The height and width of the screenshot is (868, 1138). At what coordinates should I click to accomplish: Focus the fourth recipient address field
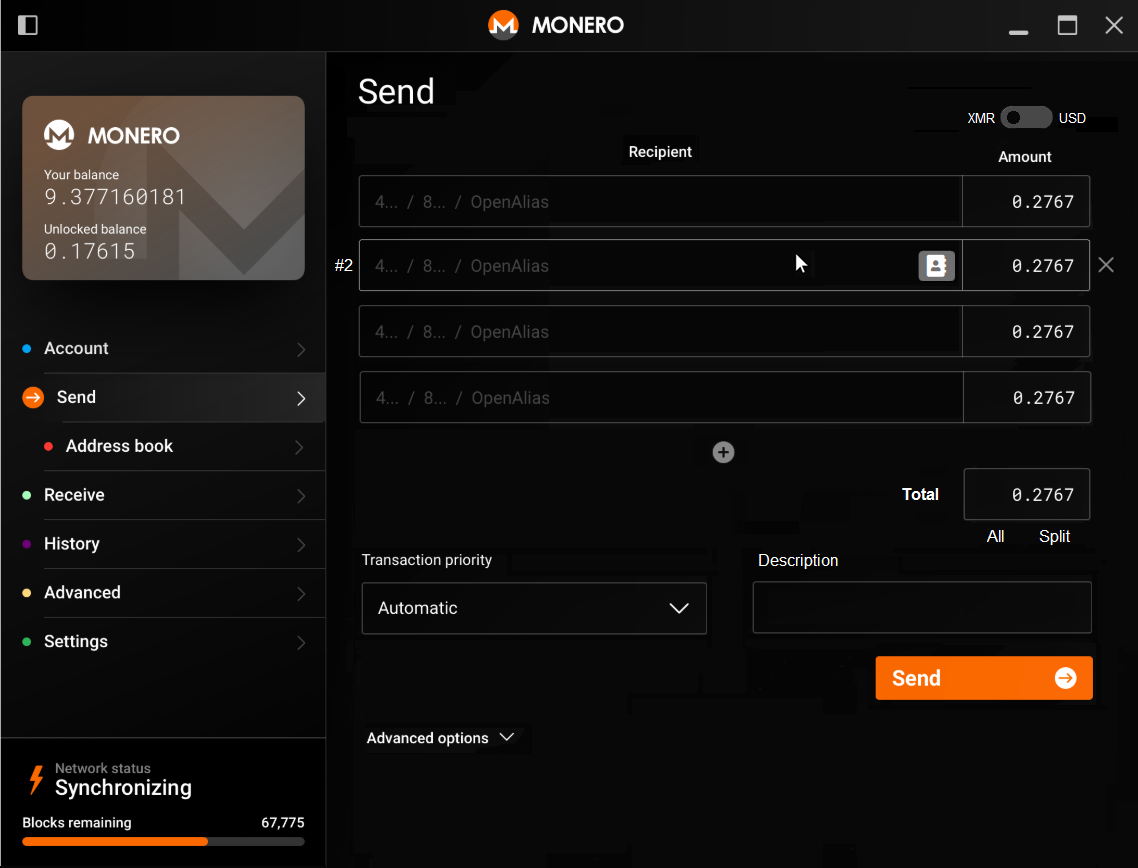(x=661, y=397)
